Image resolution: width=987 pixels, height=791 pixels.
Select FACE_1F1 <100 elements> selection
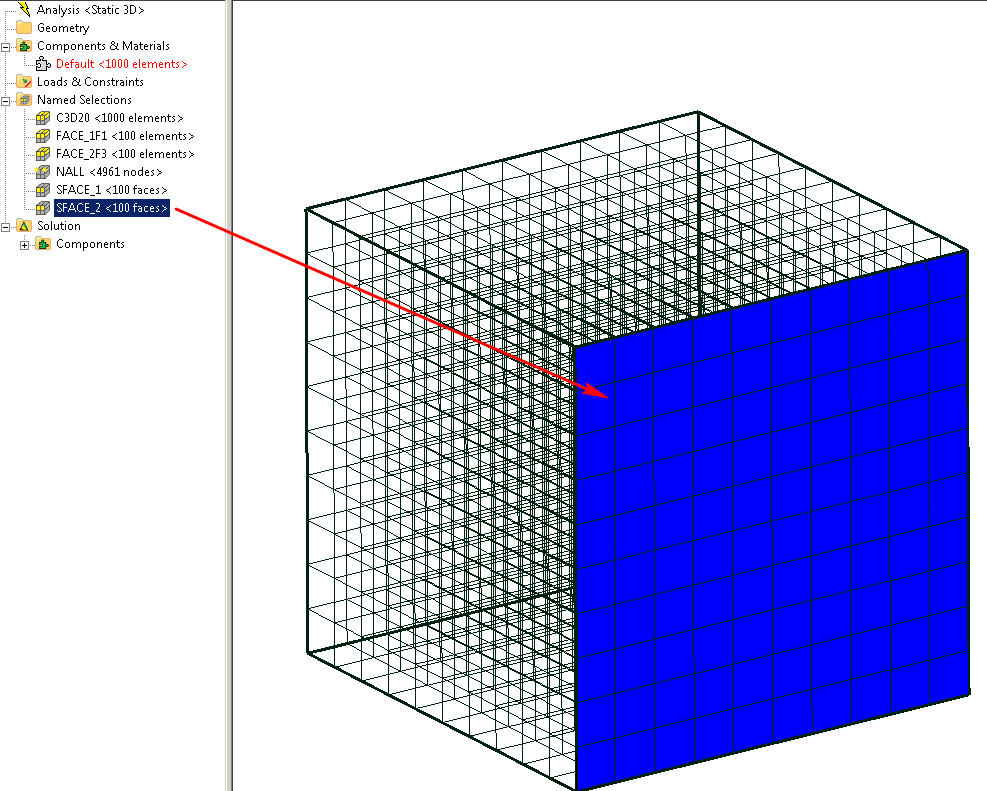[125, 136]
